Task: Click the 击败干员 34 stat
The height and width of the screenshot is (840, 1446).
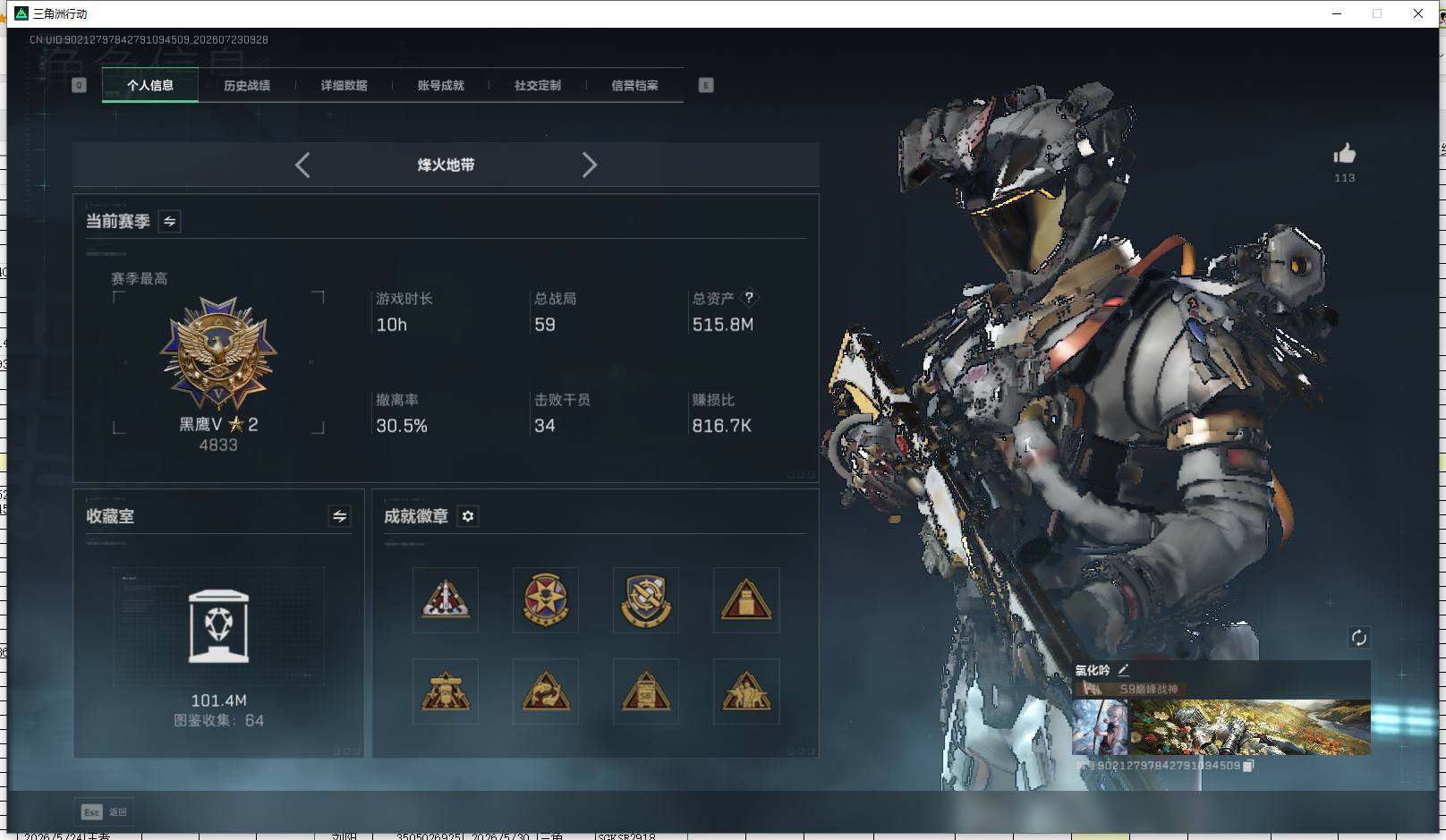Action: [x=562, y=413]
